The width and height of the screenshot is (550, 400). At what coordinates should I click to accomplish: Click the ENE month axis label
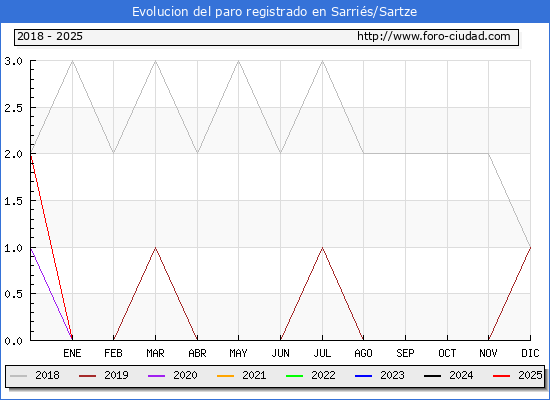click(72, 353)
